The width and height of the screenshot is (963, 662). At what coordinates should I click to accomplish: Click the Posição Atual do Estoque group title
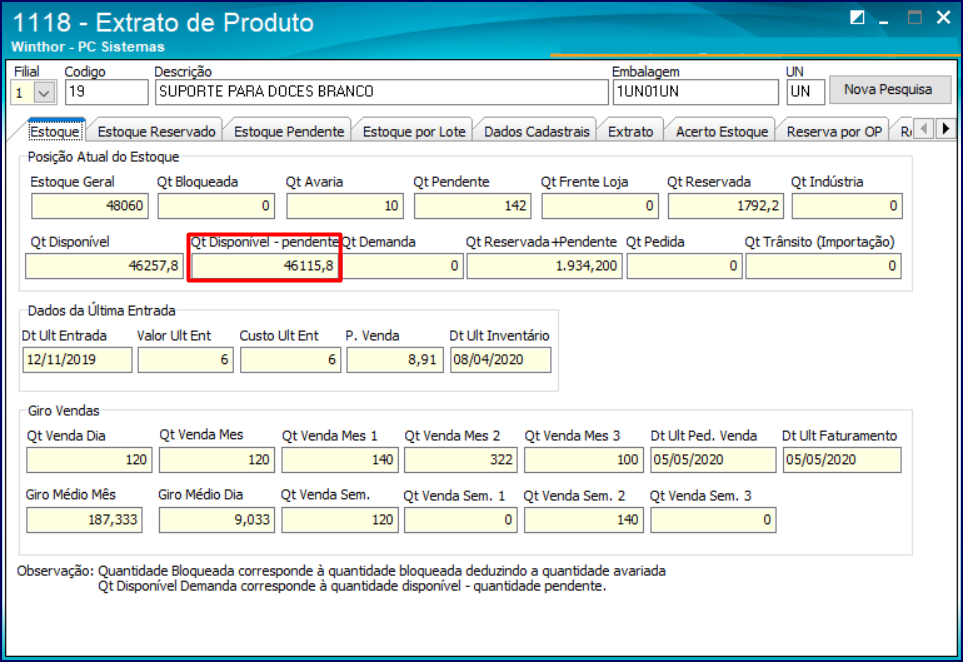click(x=103, y=157)
